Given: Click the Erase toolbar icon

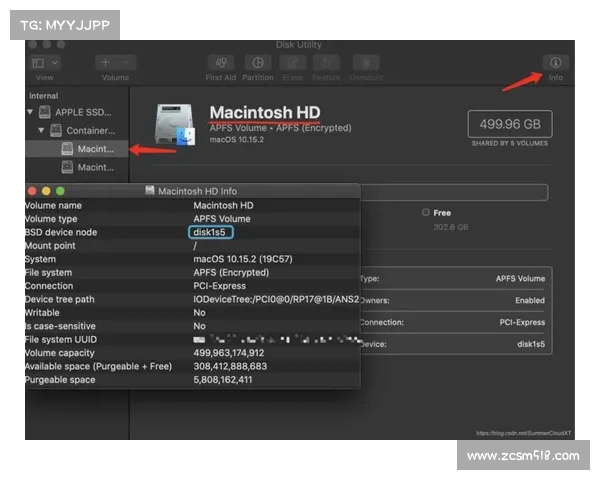Looking at the screenshot, I should (x=292, y=62).
